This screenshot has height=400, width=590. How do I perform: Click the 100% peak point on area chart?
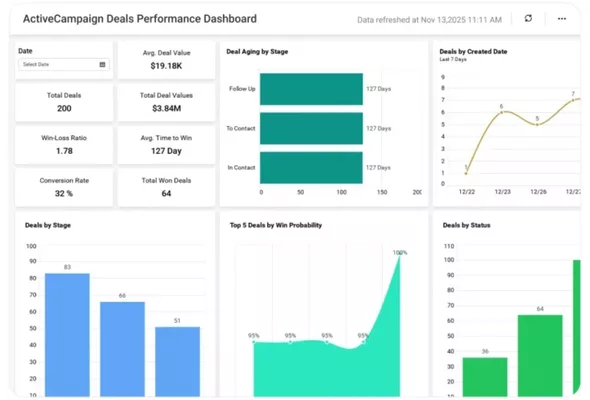tap(400, 254)
